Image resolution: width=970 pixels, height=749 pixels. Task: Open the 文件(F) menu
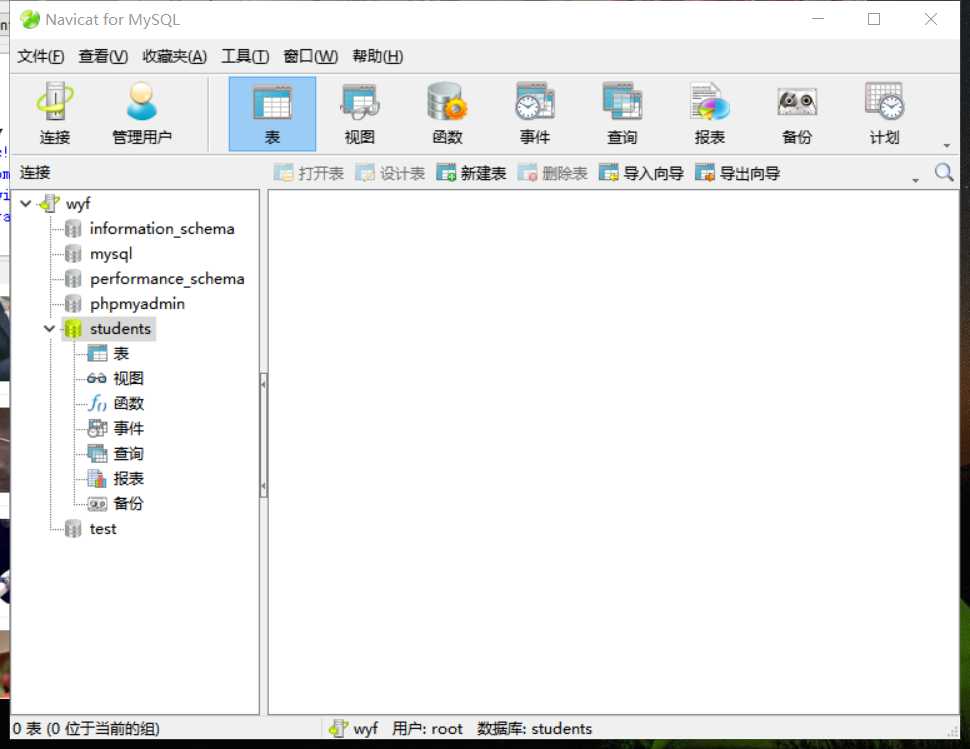tap(40, 56)
